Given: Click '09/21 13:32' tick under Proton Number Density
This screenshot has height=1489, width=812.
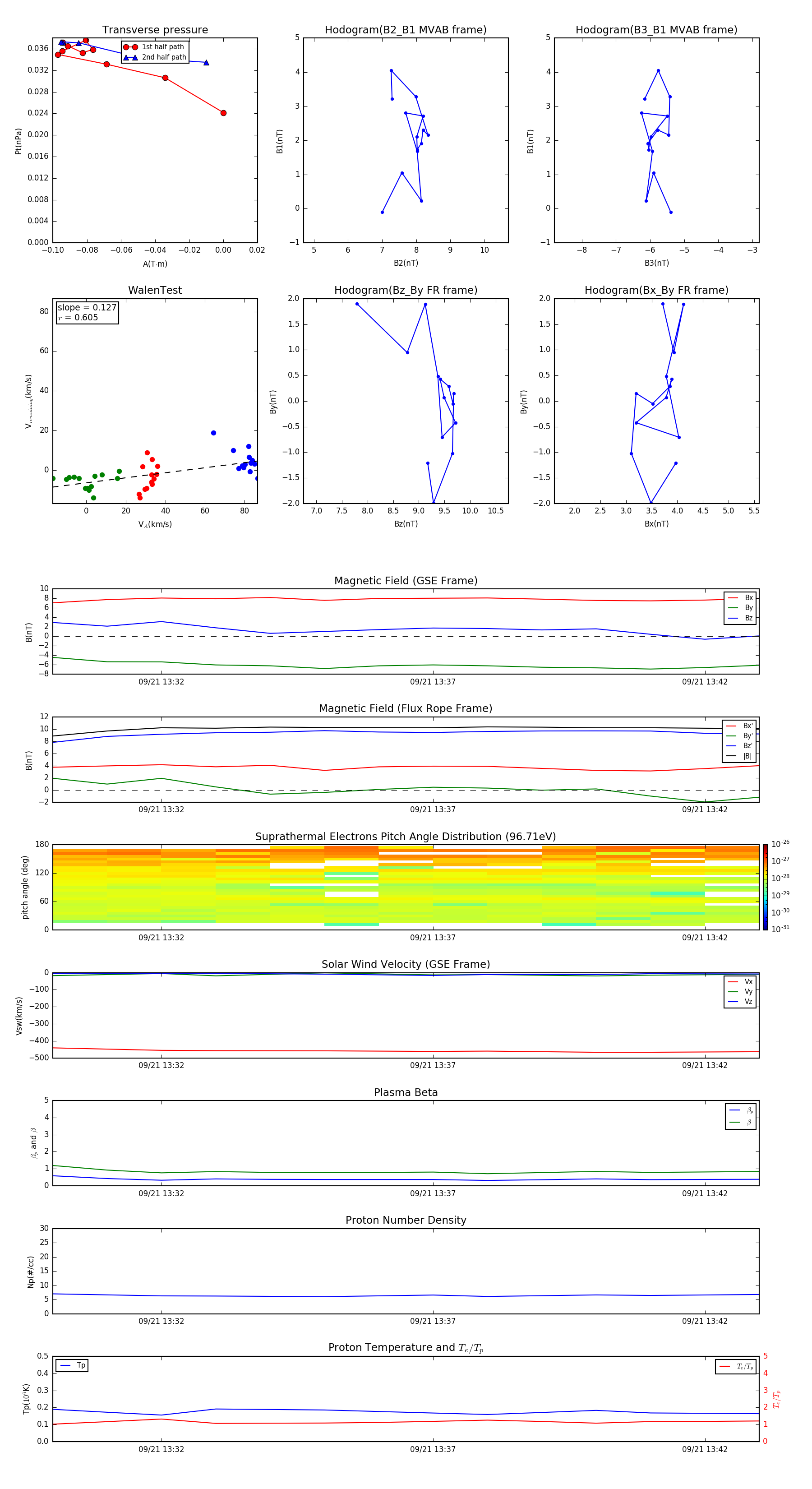Looking at the screenshot, I should (x=161, y=1321).
